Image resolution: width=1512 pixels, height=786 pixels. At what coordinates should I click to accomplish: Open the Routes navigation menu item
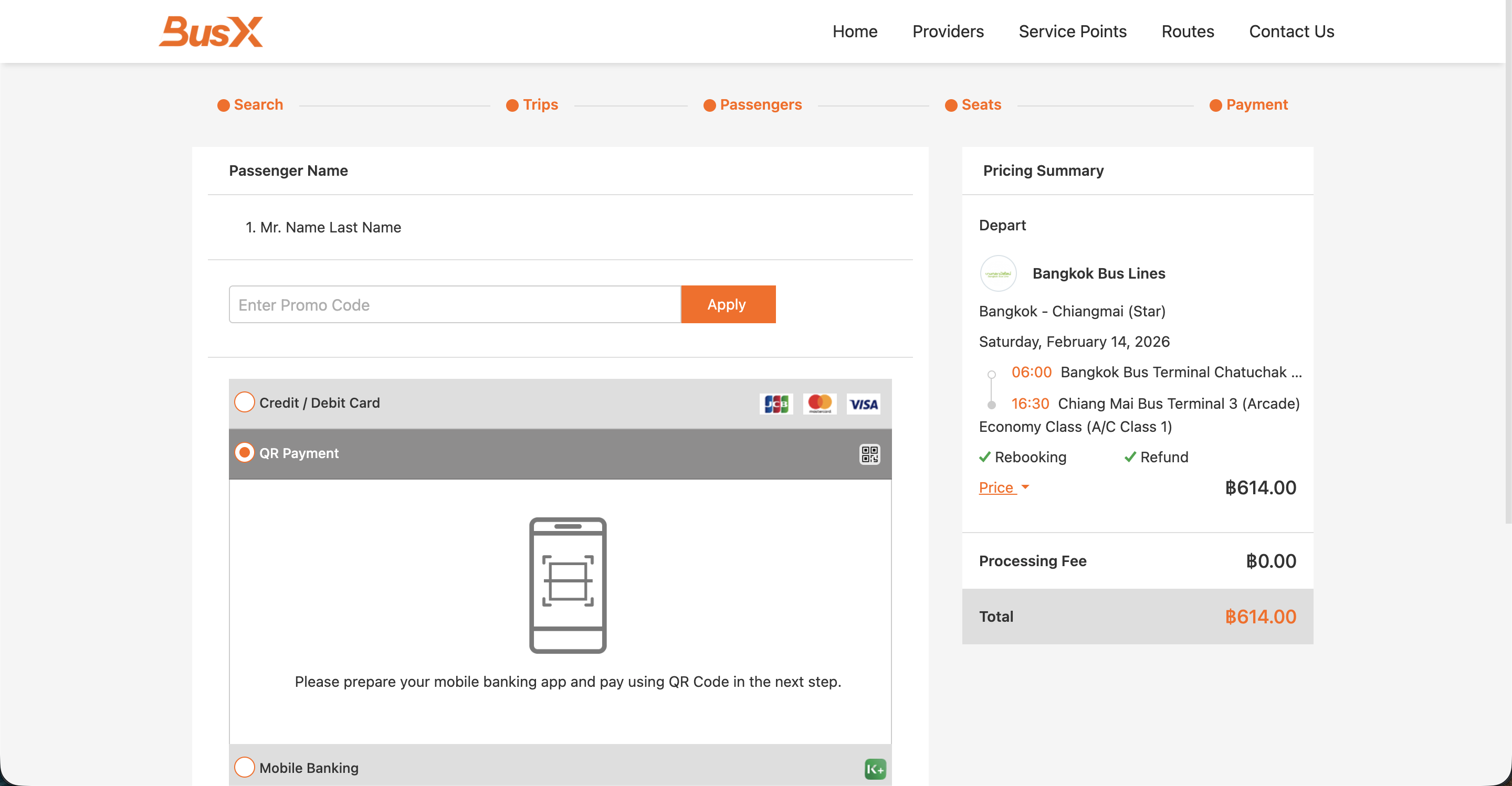click(1188, 31)
